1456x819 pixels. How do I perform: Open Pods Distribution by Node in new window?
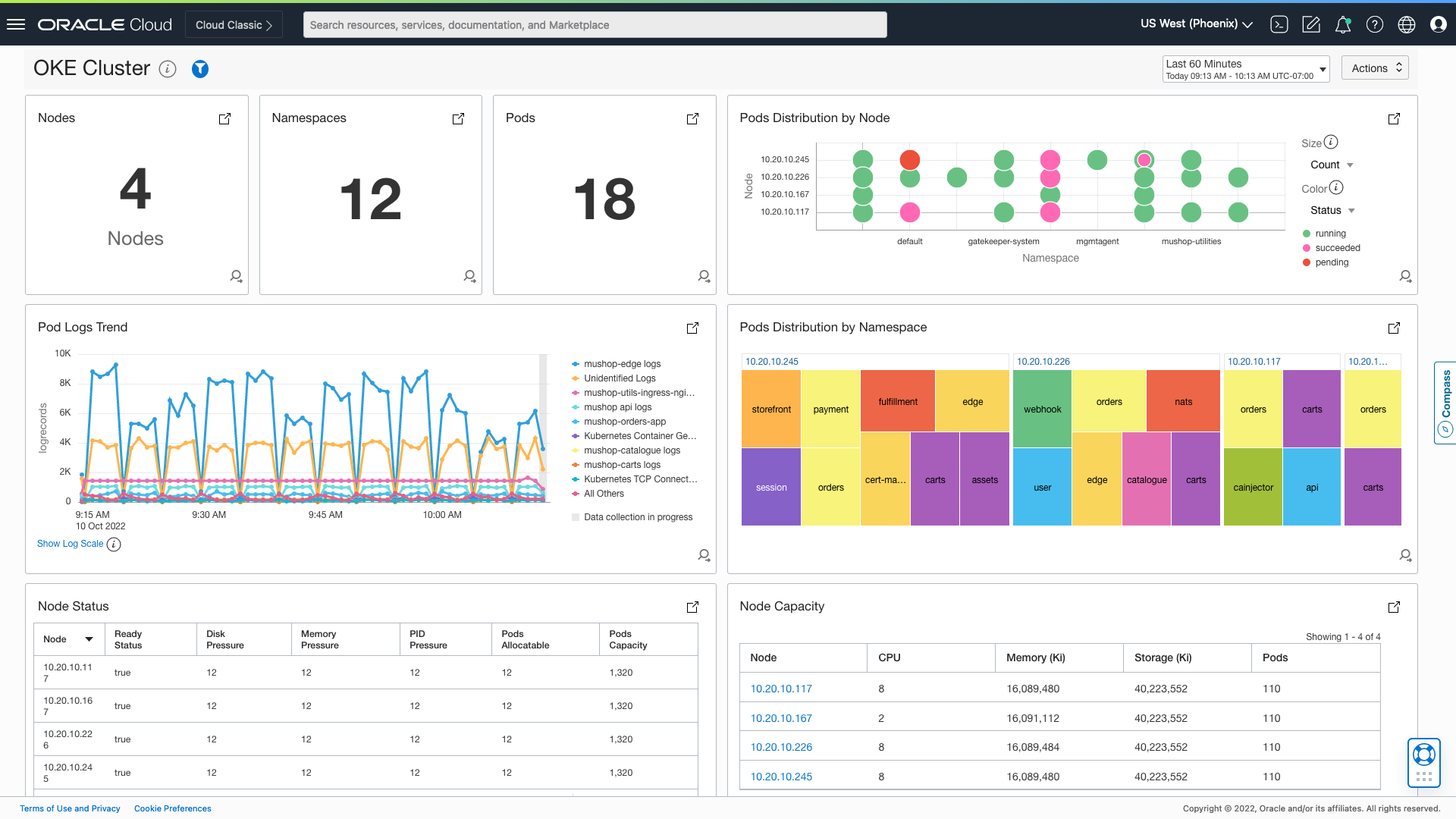coord(1394,119)
